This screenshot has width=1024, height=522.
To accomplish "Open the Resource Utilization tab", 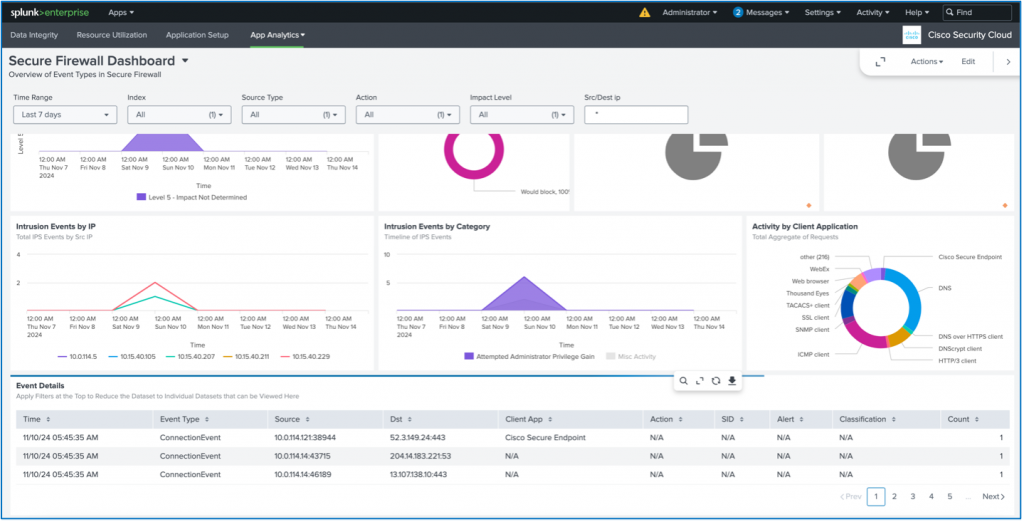I will (111, 35).
